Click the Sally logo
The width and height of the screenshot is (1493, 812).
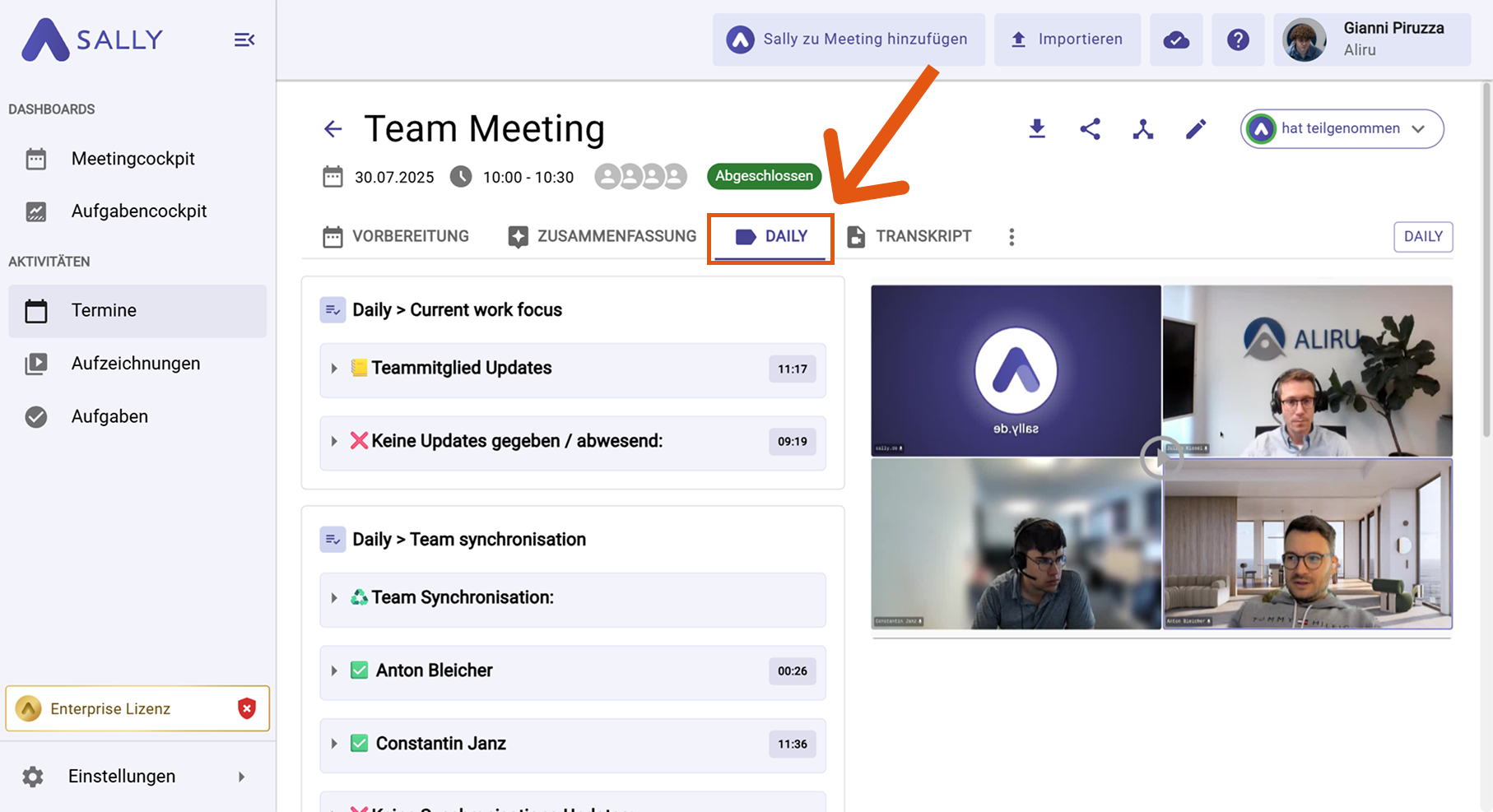click(92, 39)
